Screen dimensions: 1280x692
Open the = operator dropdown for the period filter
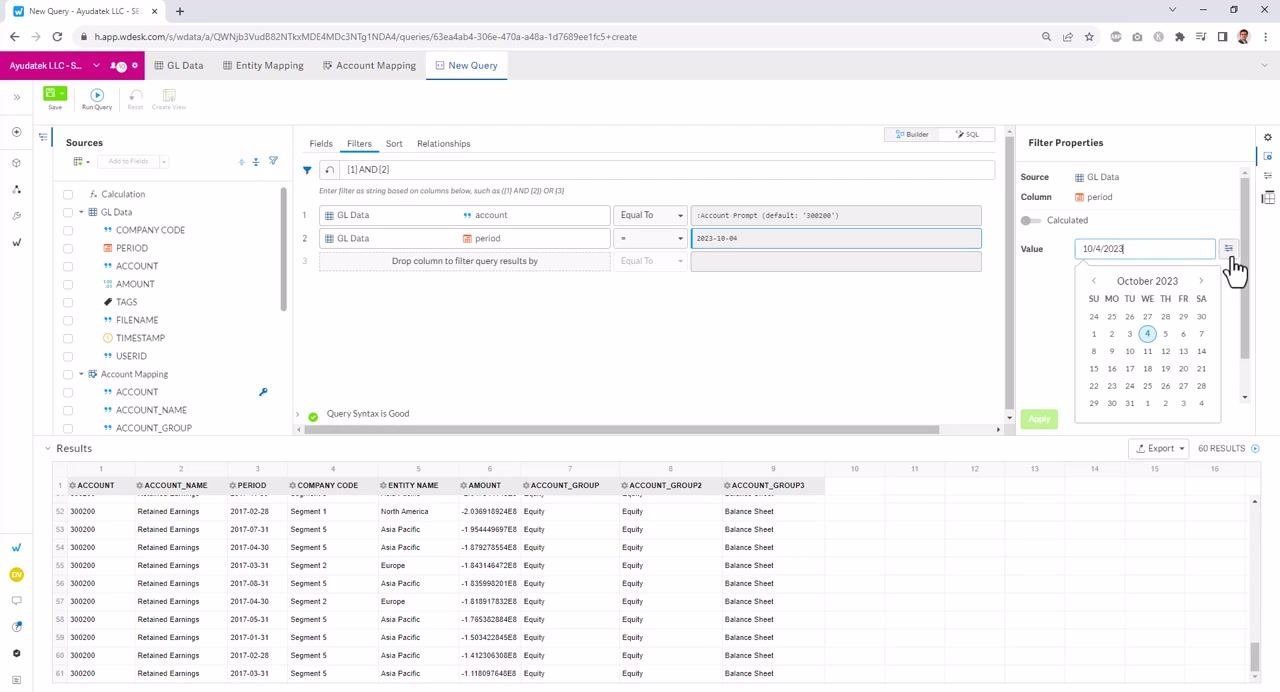coord(651,238)
